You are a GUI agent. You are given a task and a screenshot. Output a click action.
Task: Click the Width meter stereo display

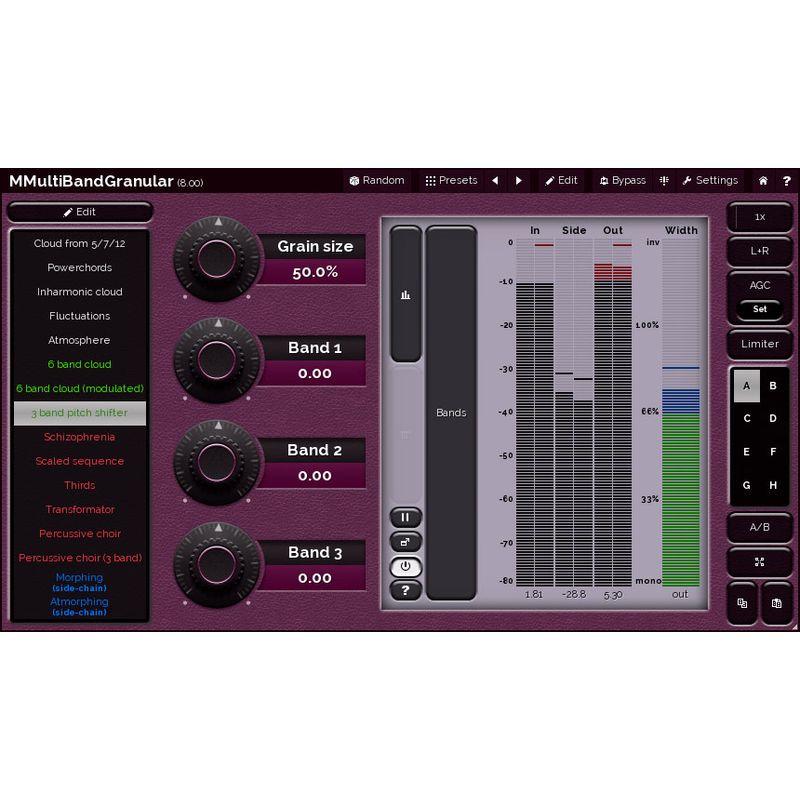[681, 412]
